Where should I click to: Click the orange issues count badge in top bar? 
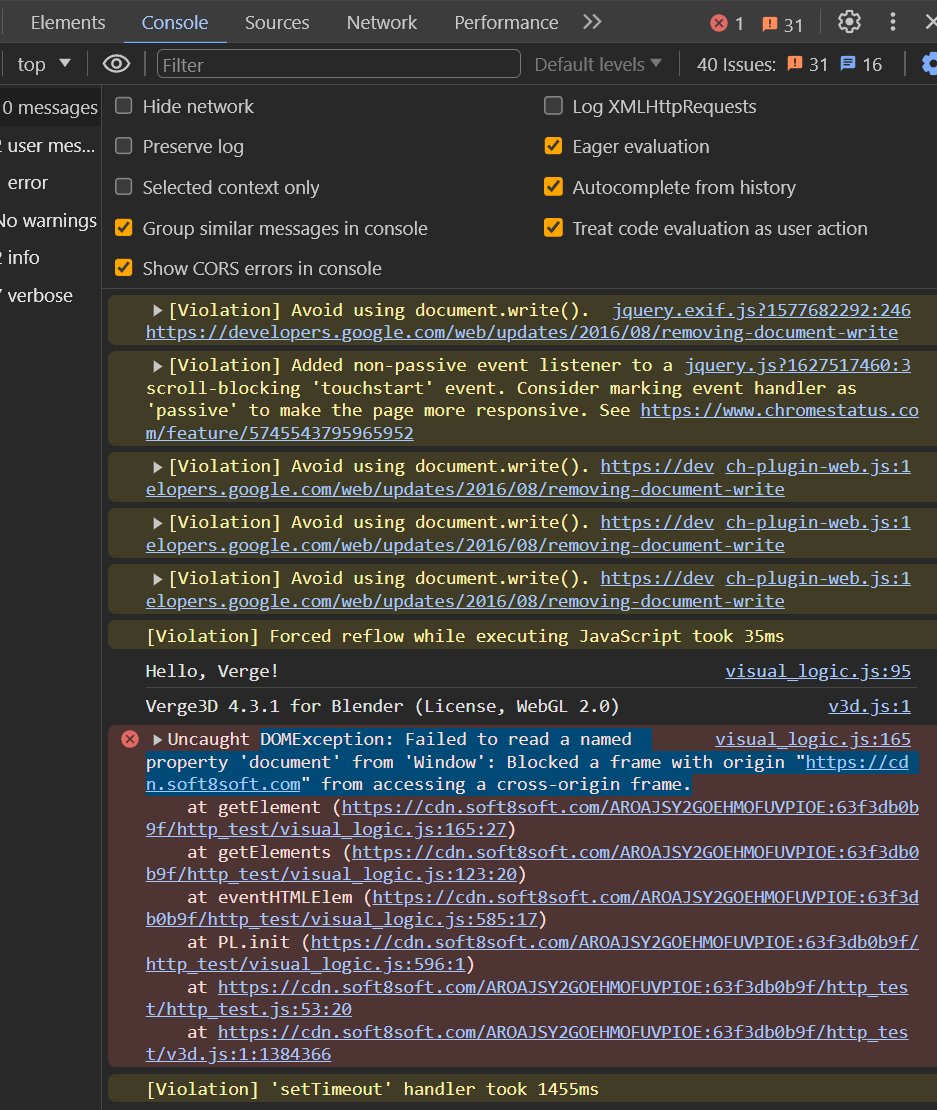783,24
